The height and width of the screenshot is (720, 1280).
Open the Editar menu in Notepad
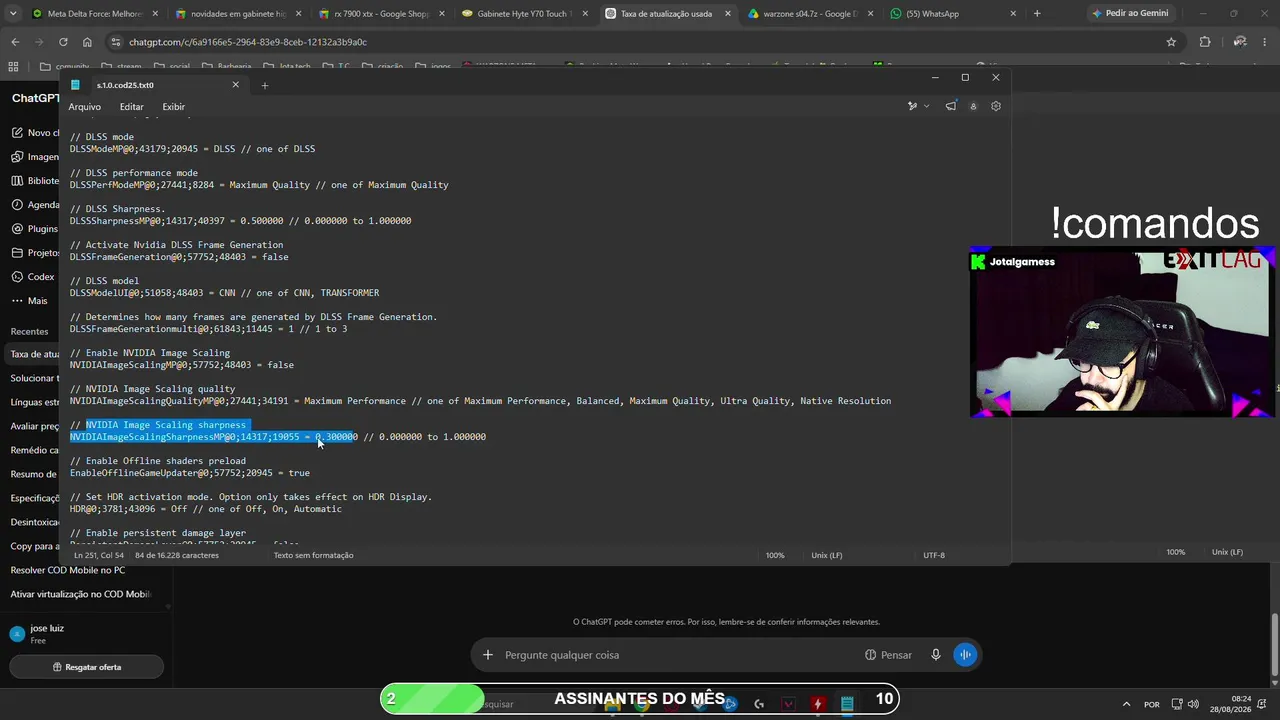click(x=131, y=107)
